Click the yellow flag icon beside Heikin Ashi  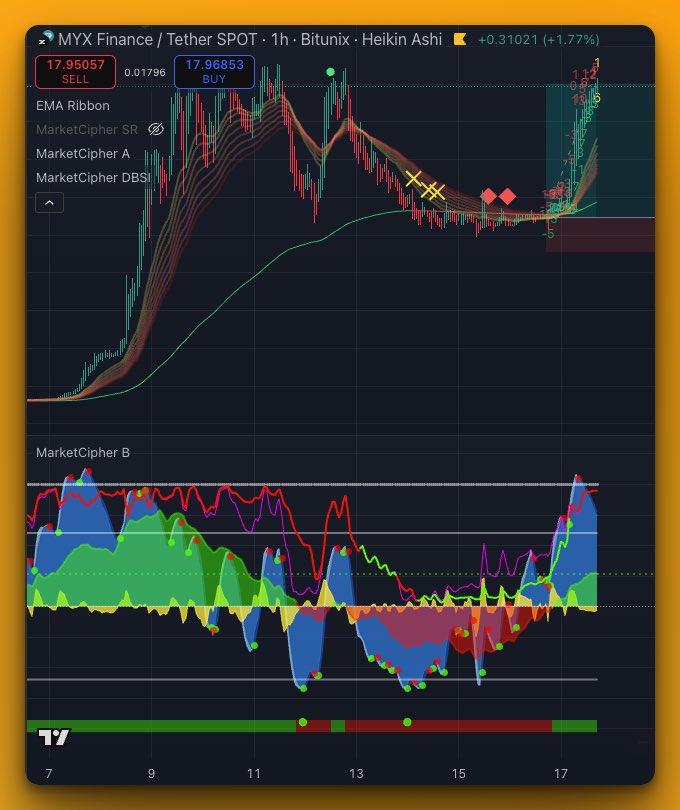coord(460,39)
